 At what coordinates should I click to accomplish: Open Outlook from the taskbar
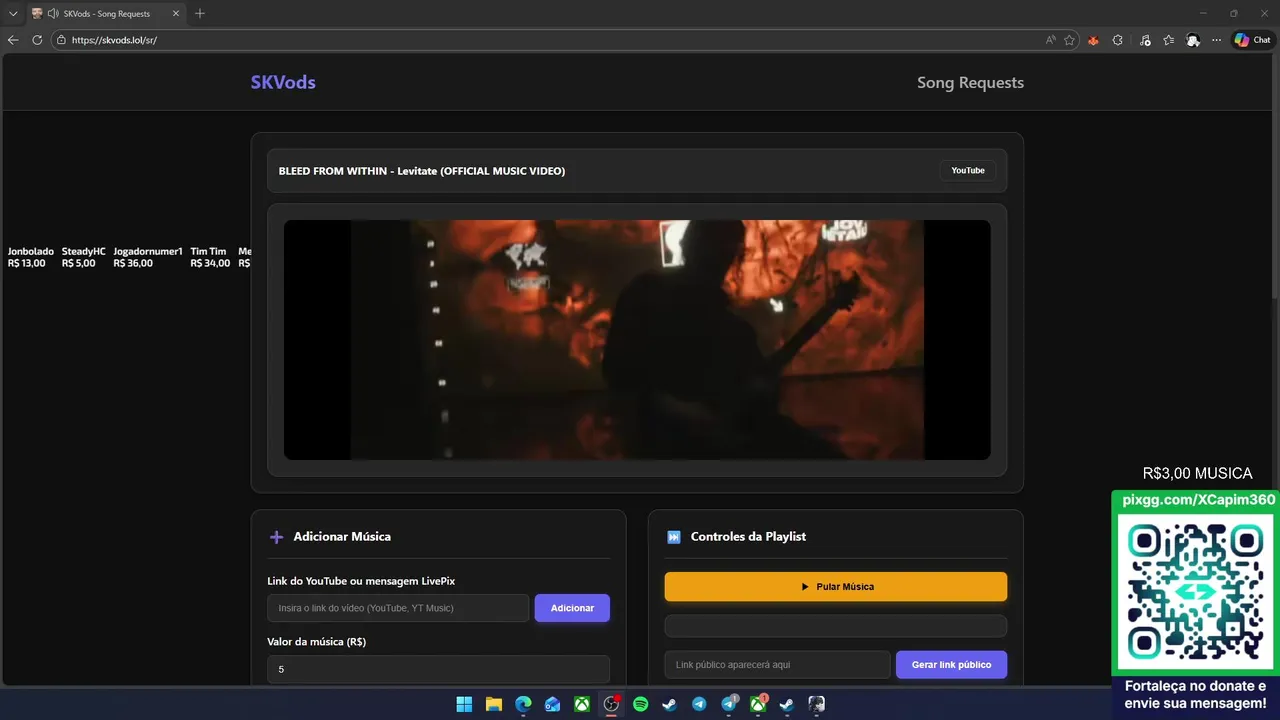click(552, 704)
